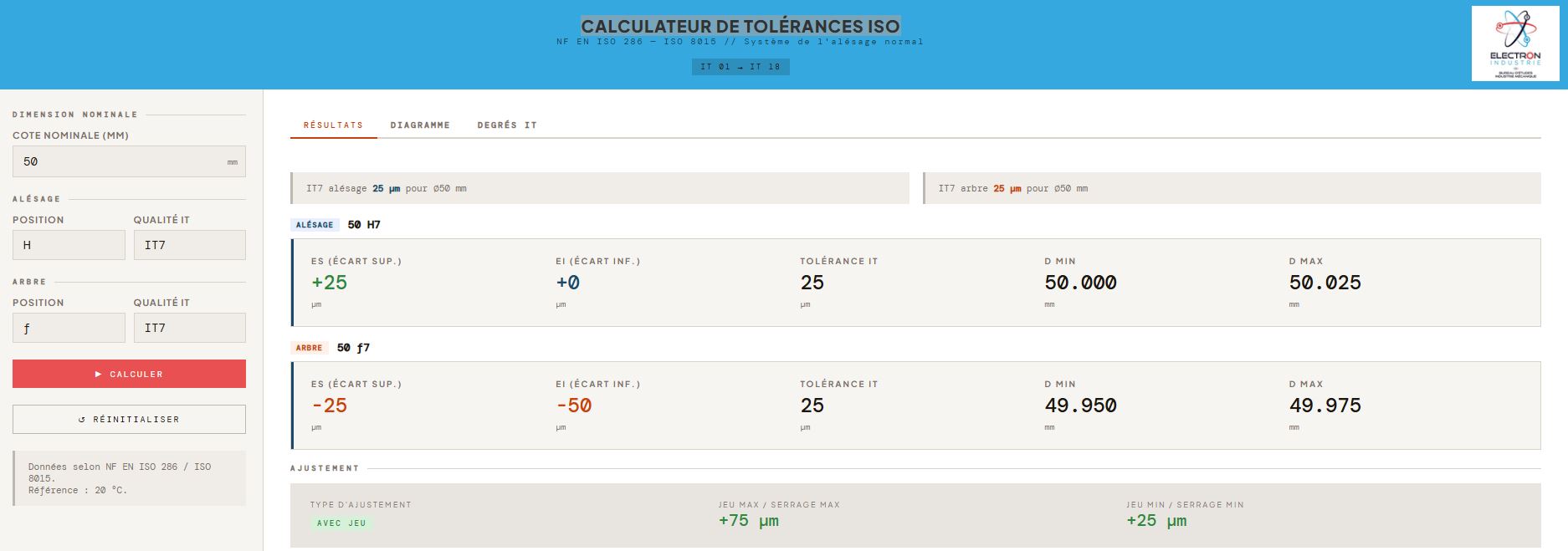The width and height of the screenshot is (1568, 551).
Task: Click the IT 01 → IT 18 range badge
Action: pos(740,67)
